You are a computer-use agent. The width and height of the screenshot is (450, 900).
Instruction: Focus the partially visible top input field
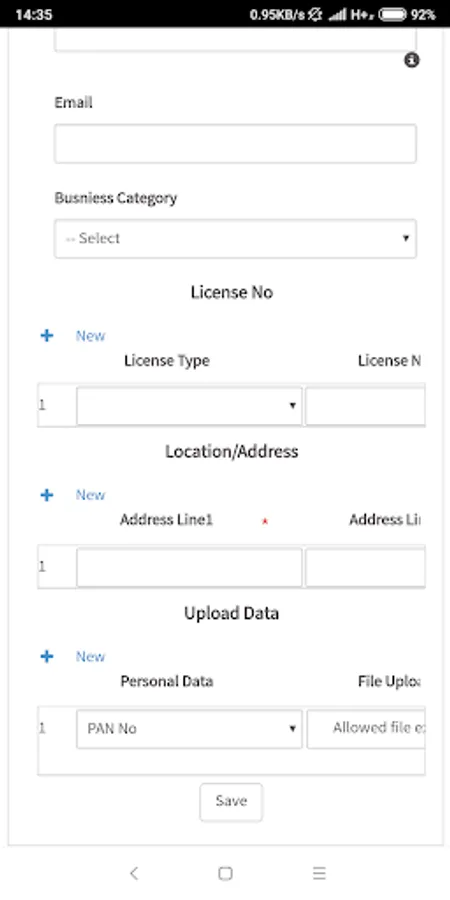235,40
